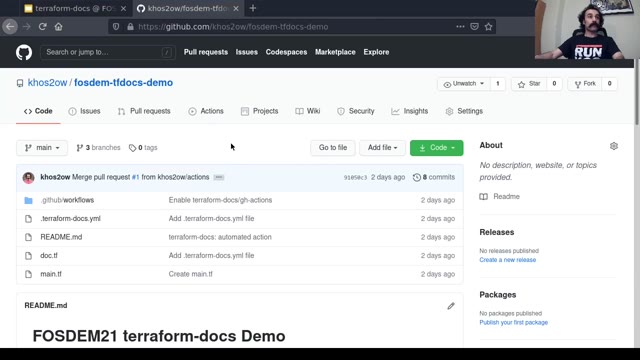
Task: Click Create a new release link
Action: coord(507,260)
